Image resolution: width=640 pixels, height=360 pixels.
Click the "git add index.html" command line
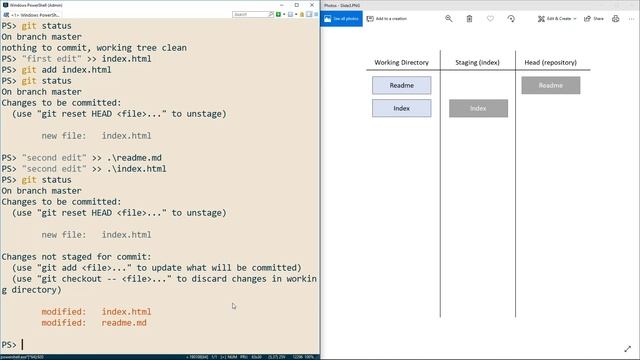tap(56, 70)
